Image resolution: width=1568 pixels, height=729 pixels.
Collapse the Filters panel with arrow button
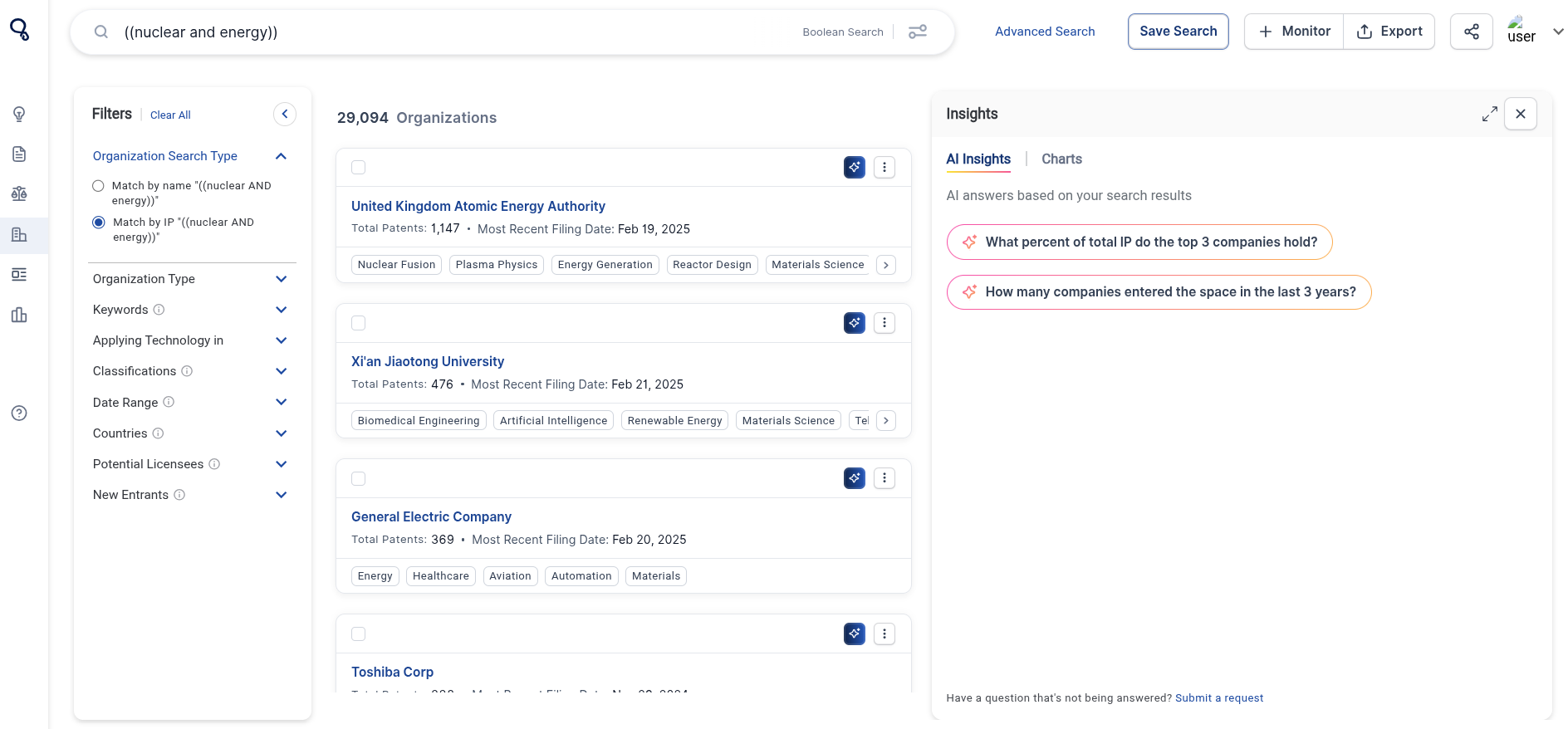click(285, 114)
